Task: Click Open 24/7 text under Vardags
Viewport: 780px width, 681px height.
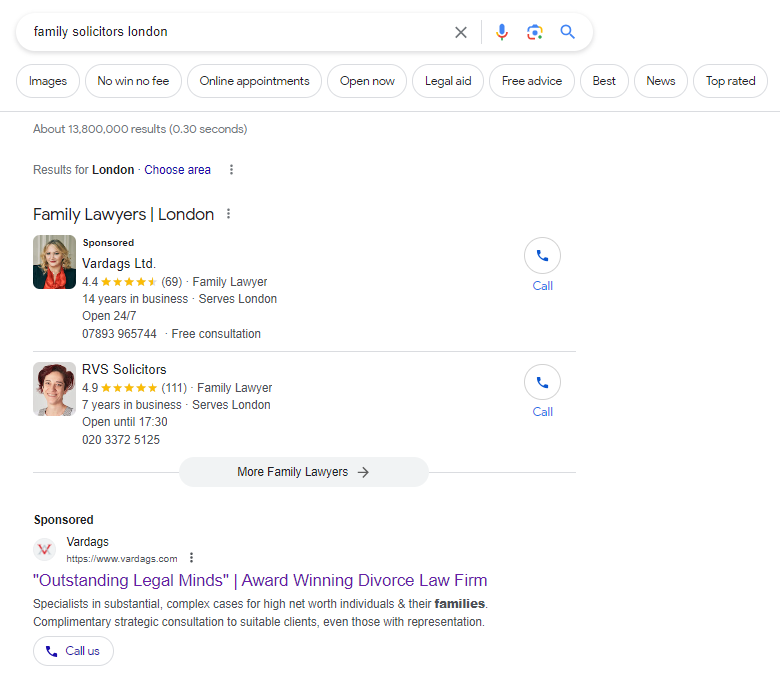Action: pos(109,316)
